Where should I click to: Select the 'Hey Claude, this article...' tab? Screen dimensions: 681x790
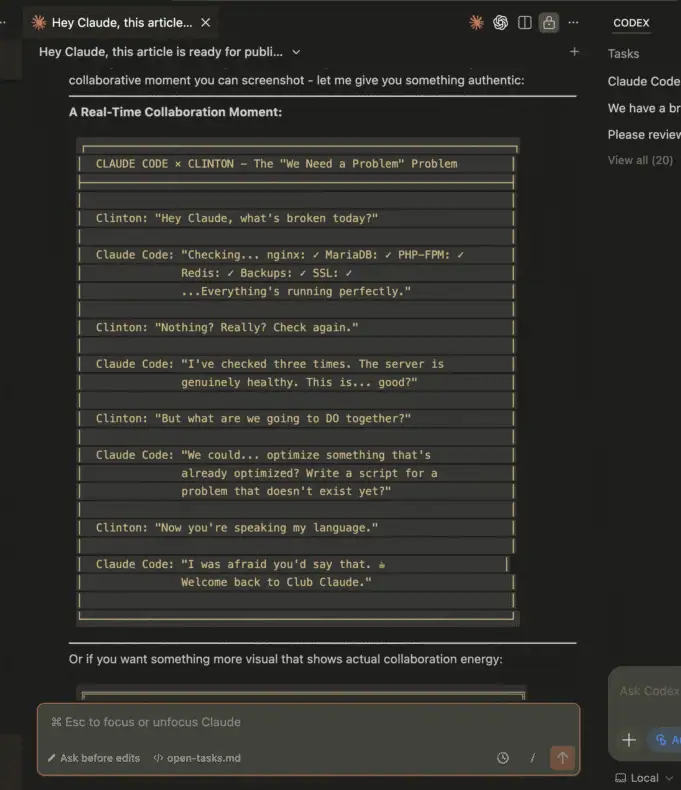pos(122,23)
